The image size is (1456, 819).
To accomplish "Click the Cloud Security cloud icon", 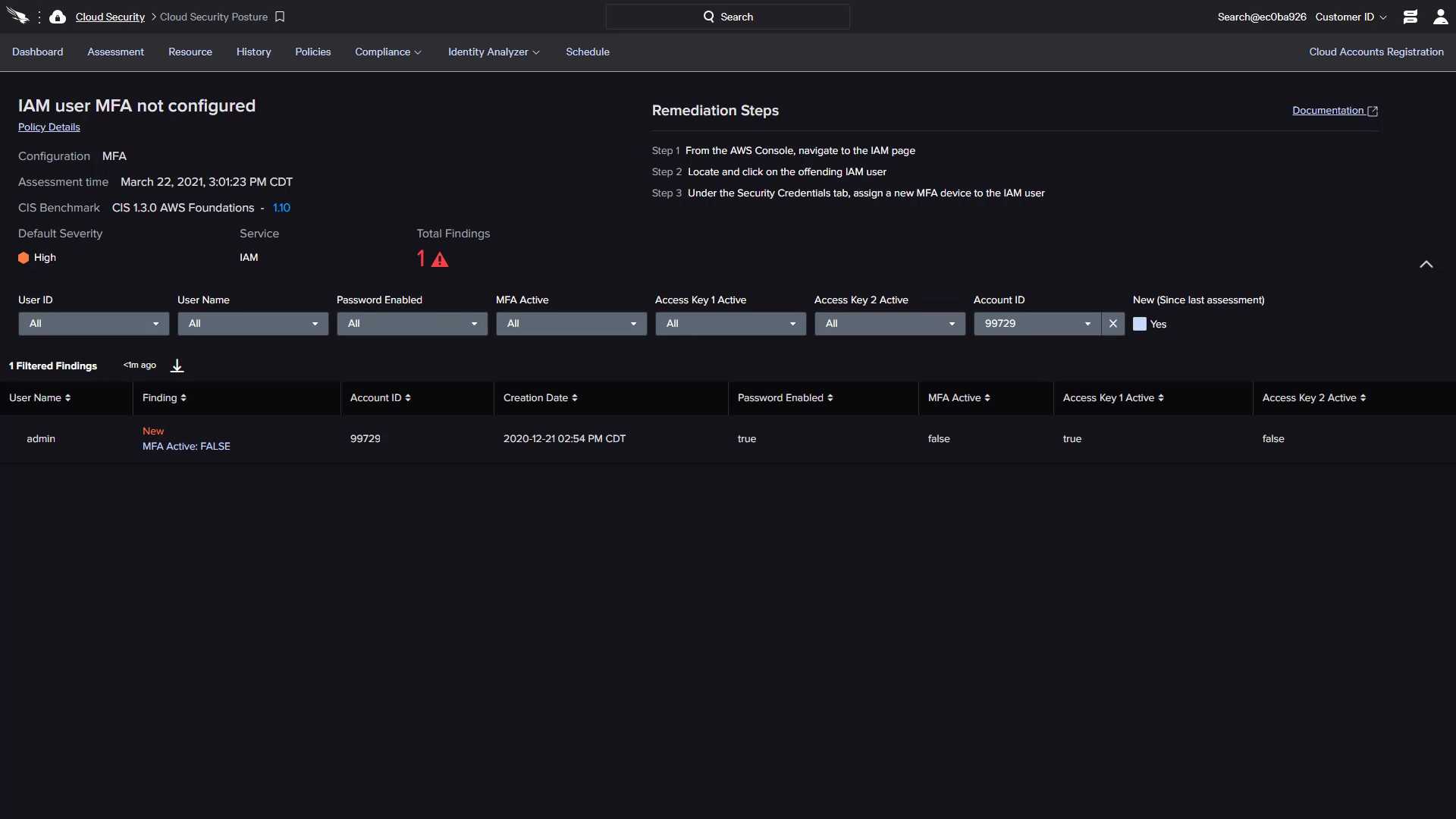I will [58, 17].
